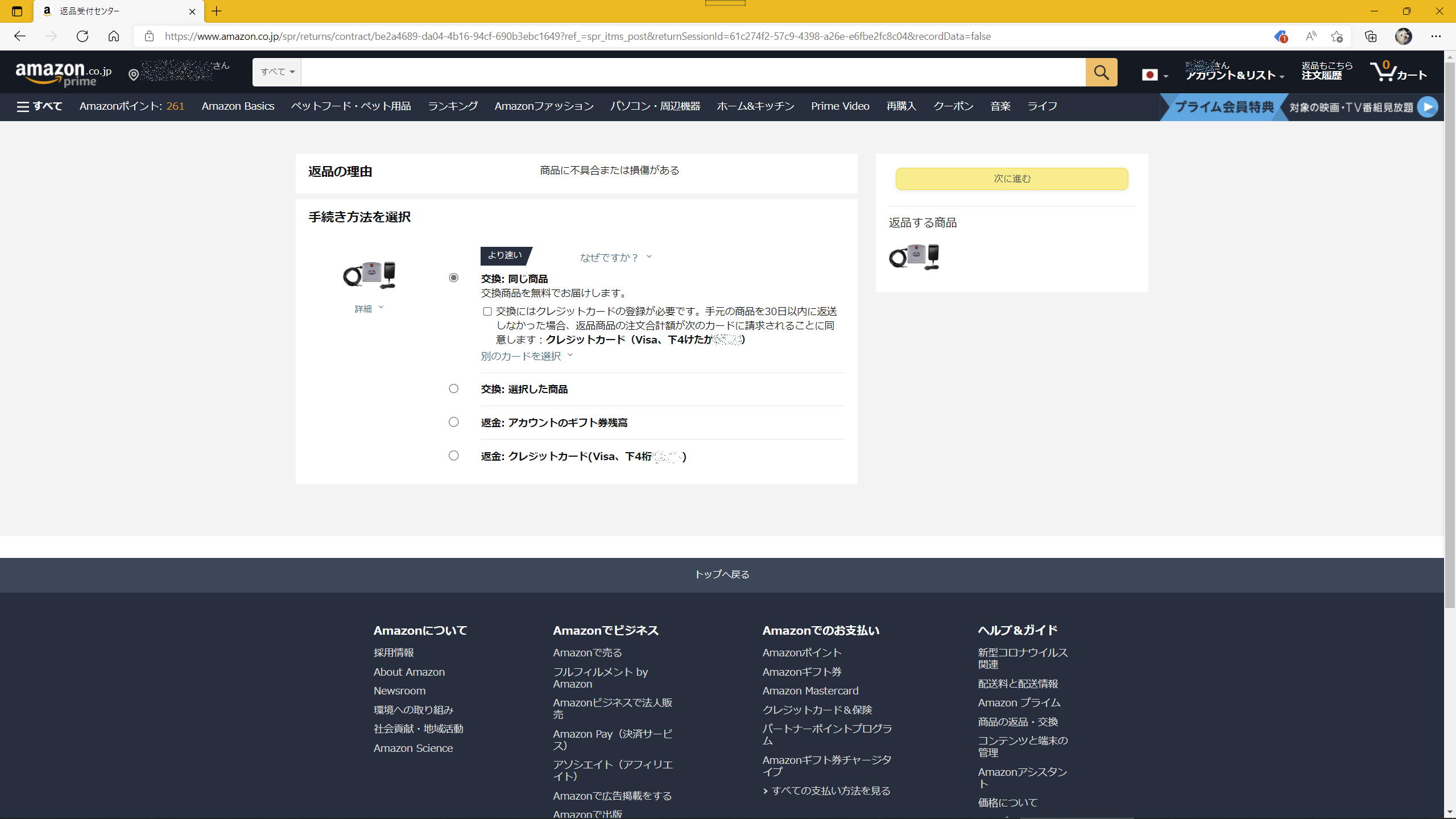View site lock info icon
1456x819 pixels.
[x=149, y=36]
